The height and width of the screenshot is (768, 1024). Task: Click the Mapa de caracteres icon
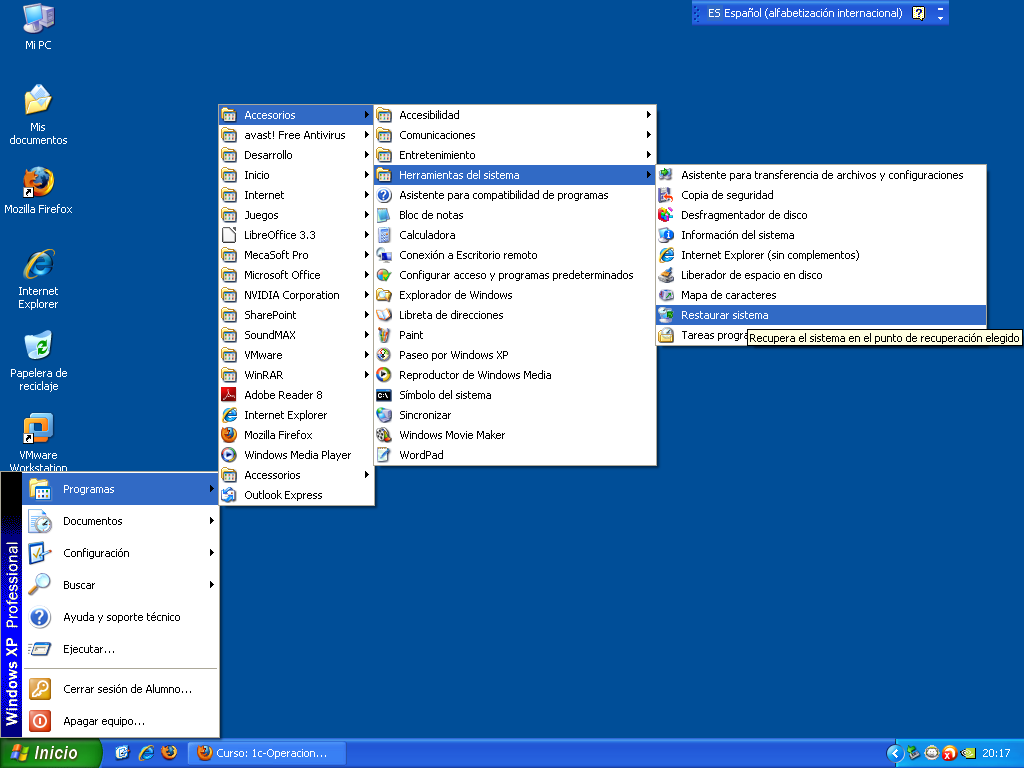pyautogui.click(x=665, y=295)
